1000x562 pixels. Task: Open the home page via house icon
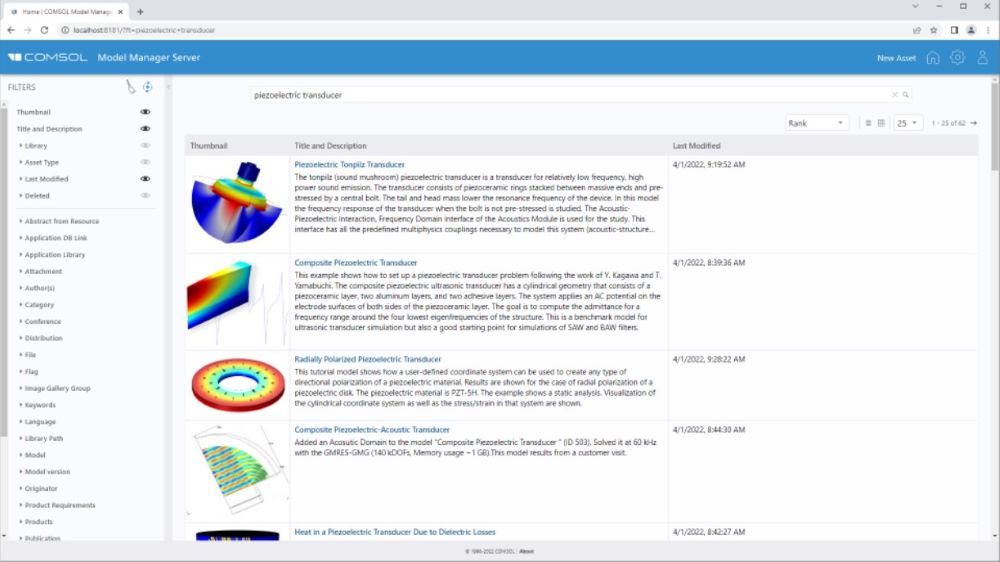coord(932,58)
